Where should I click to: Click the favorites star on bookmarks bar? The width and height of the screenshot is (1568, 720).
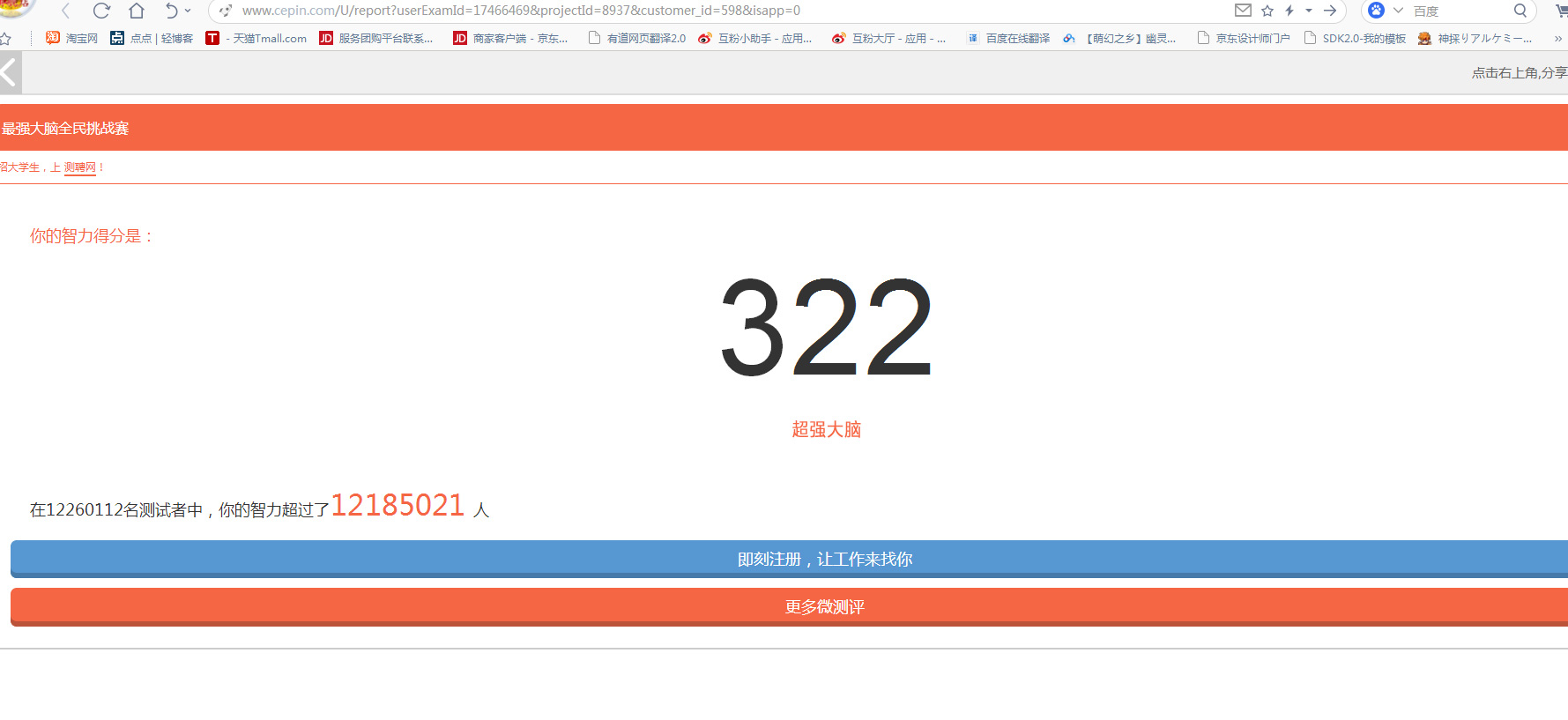coord(5,39)
